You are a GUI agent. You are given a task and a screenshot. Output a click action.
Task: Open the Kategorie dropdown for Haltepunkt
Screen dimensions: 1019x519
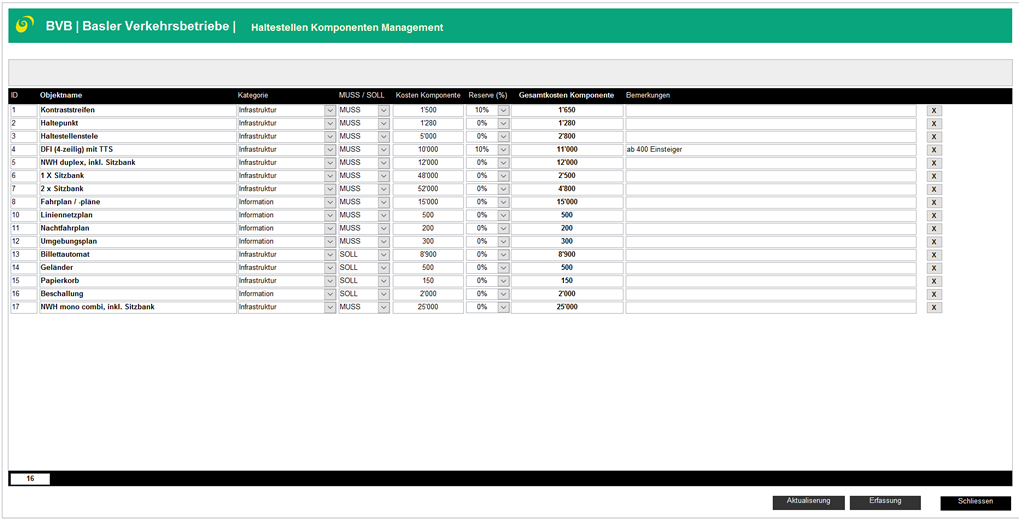[x=330, y=123]
